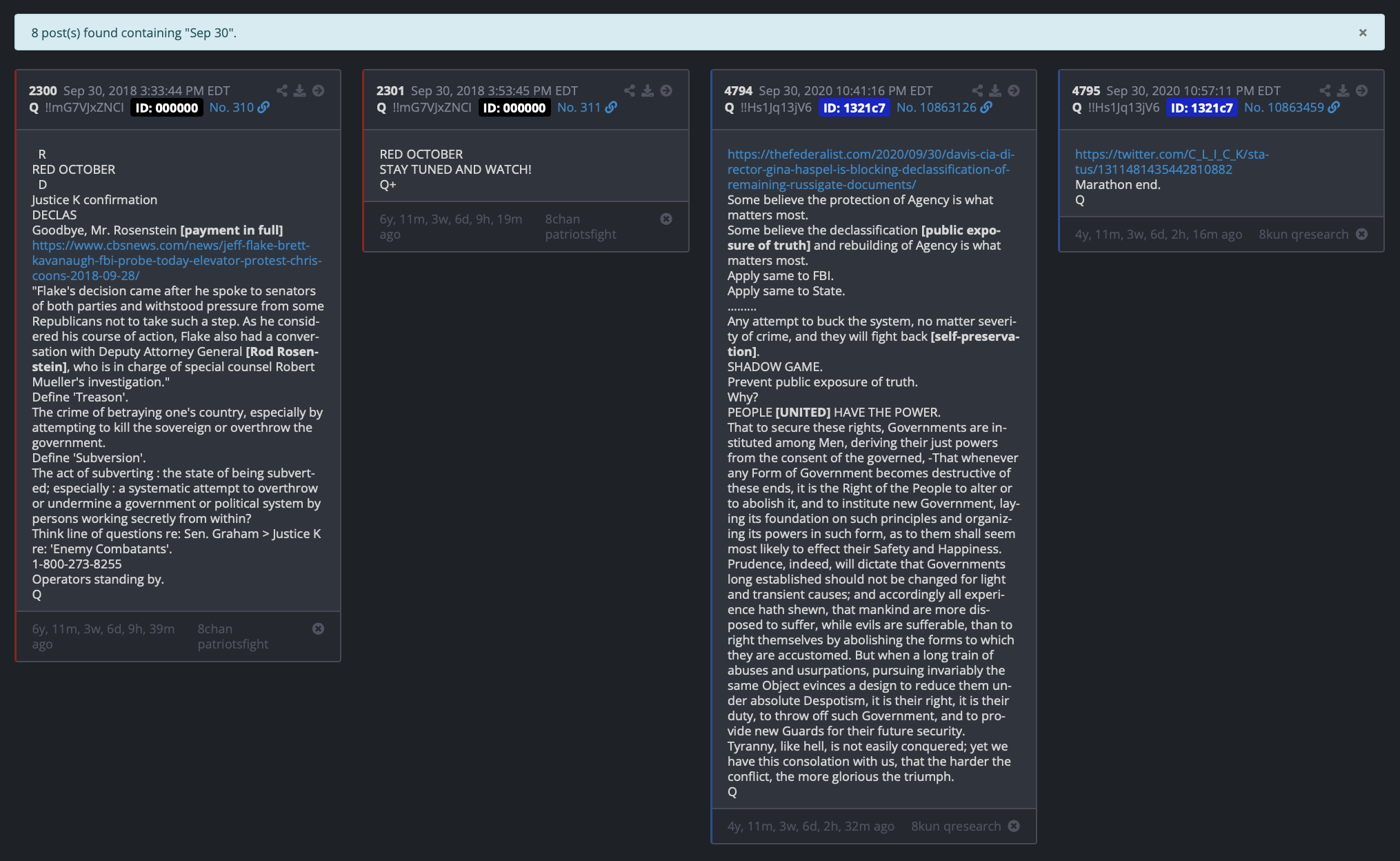Click the go-to arrow icon on post 2301

[x=666, y=90]
